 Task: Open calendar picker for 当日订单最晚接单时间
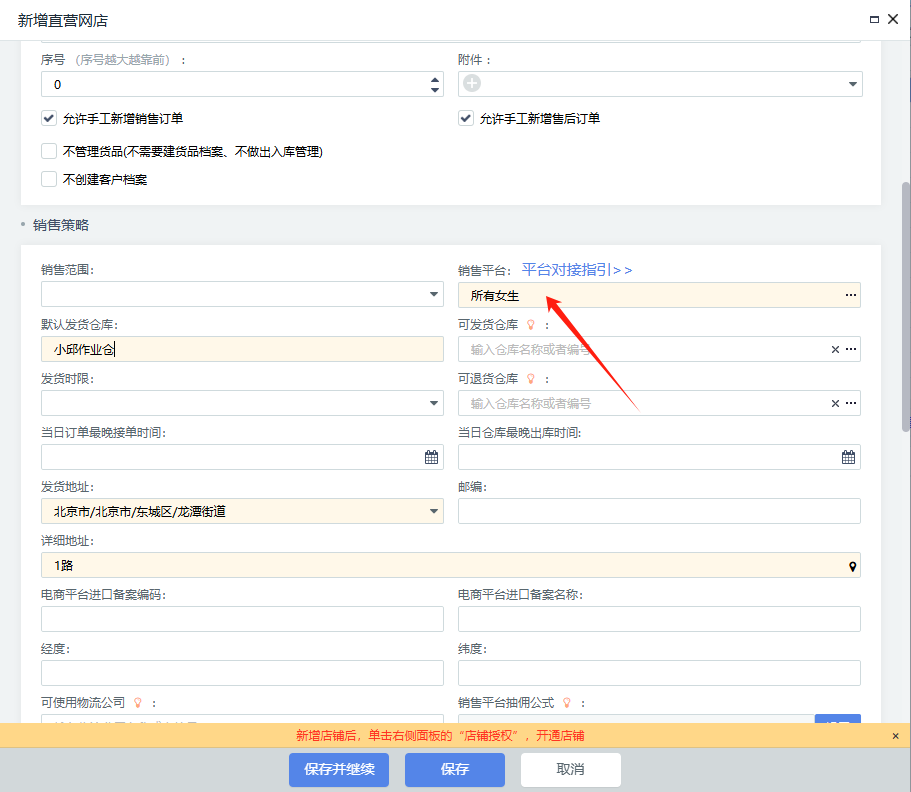coord(432,457)
